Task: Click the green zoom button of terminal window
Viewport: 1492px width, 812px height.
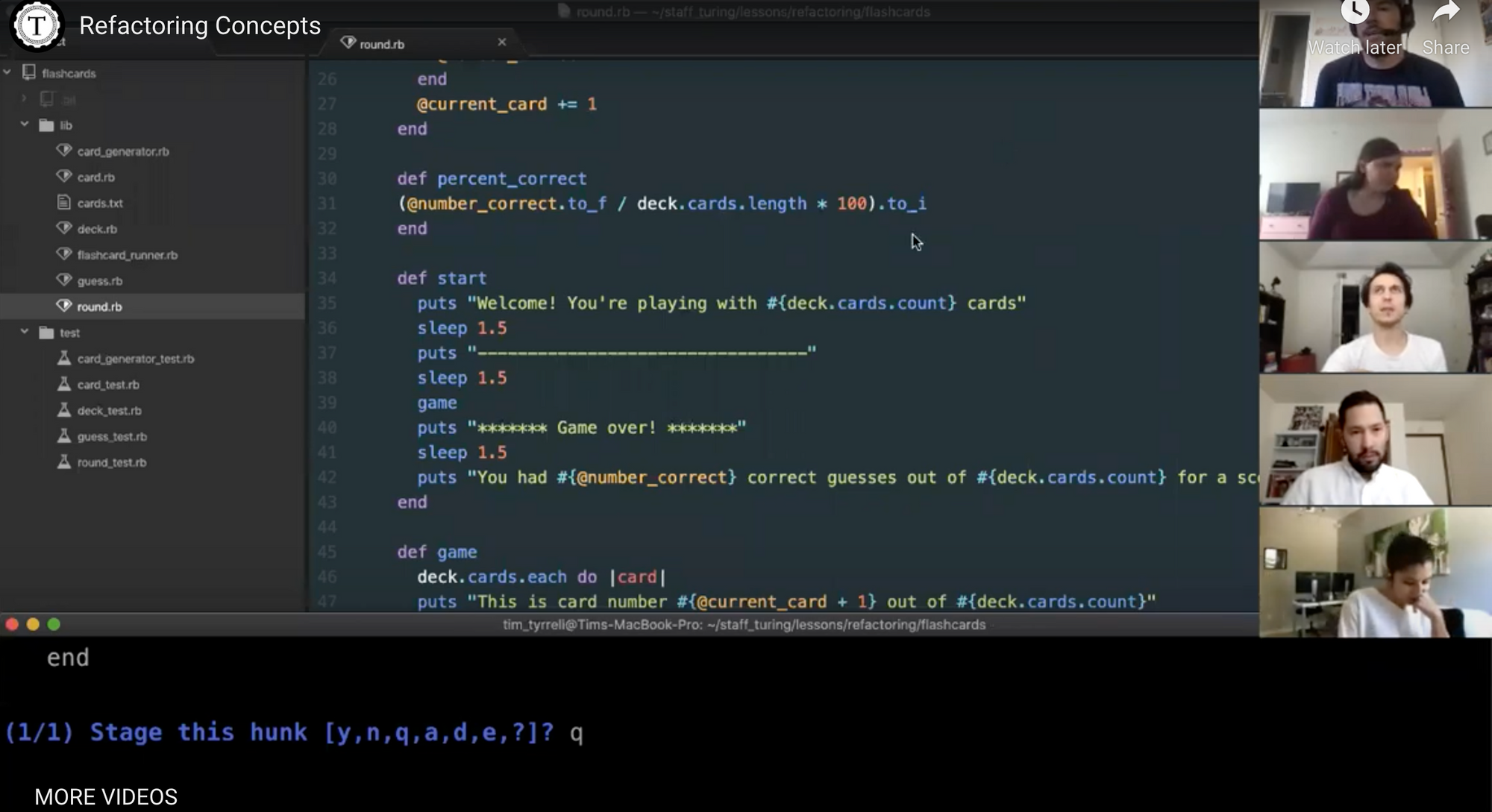Action: tap(54, 625)
